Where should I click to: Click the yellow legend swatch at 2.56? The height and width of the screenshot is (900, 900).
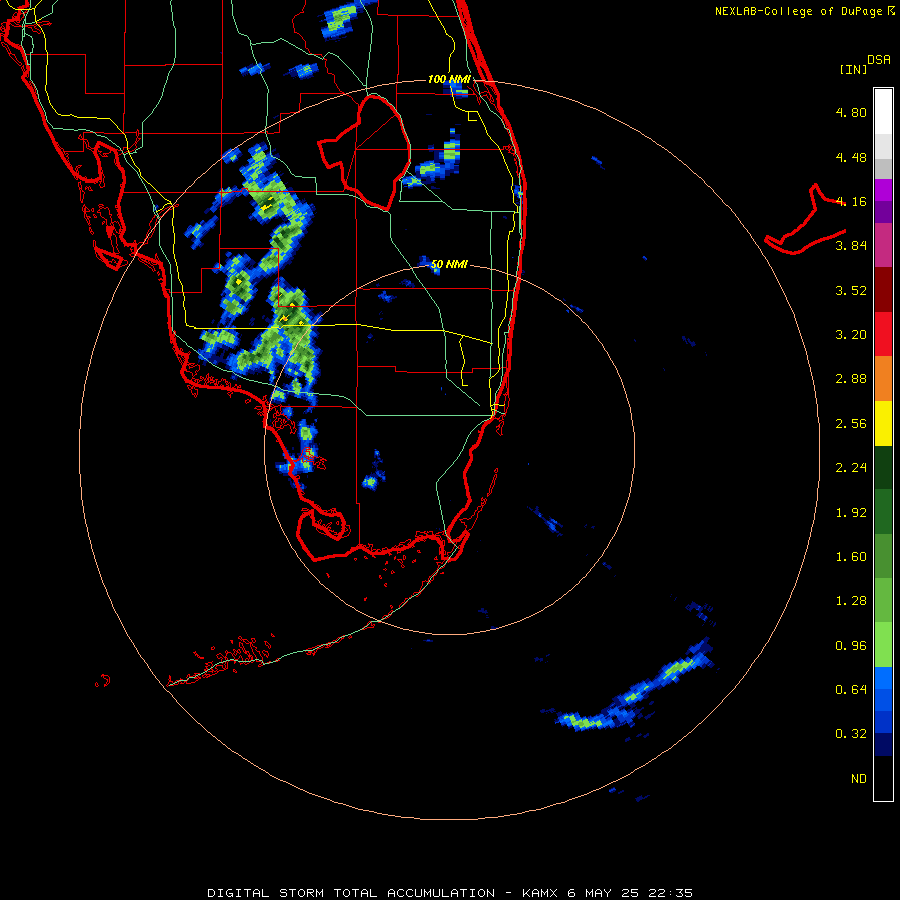pyautogui.click(x=883, y=424)
